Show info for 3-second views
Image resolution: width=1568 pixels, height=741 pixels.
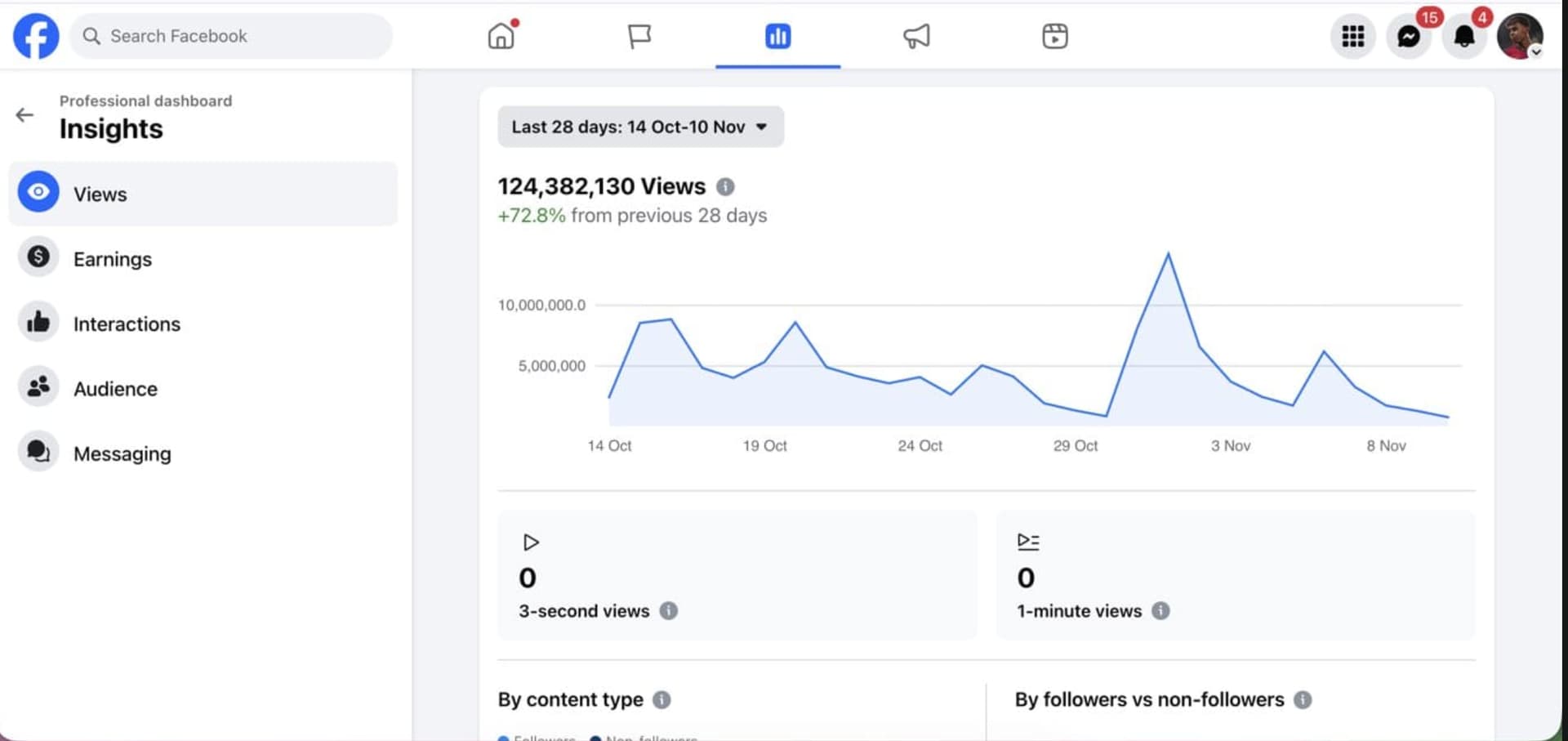pos(668,611)
